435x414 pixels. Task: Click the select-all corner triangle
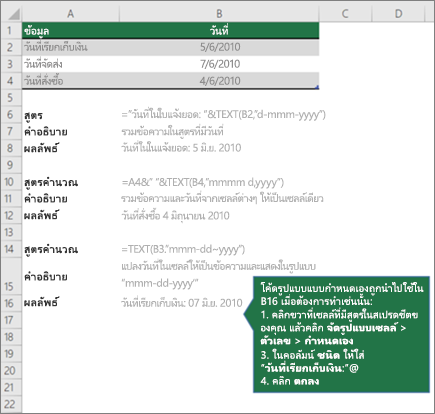click(13, 15)
